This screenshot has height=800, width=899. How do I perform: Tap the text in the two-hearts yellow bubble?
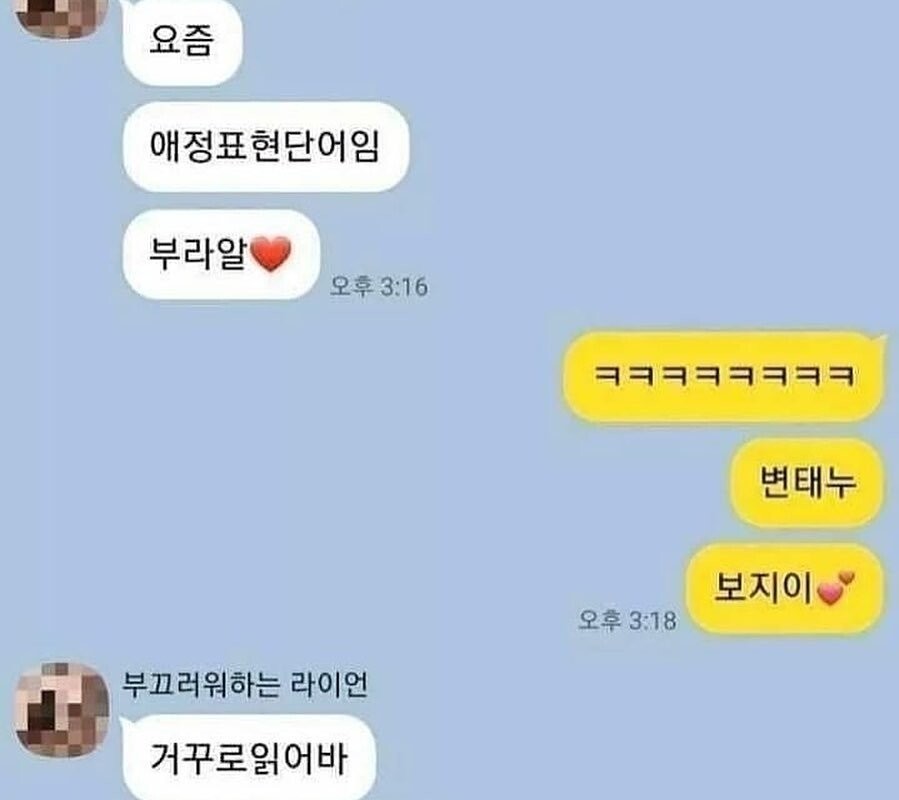pyautogui.click(x=763, y=588)
